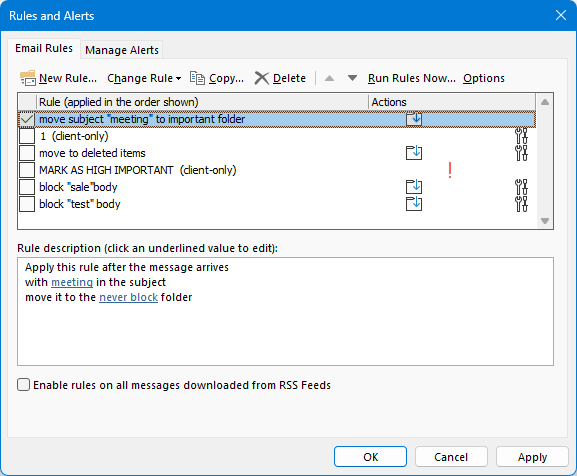
Task: Enable the block "test" body rule checkbox
Action: (x=27, y=204)
